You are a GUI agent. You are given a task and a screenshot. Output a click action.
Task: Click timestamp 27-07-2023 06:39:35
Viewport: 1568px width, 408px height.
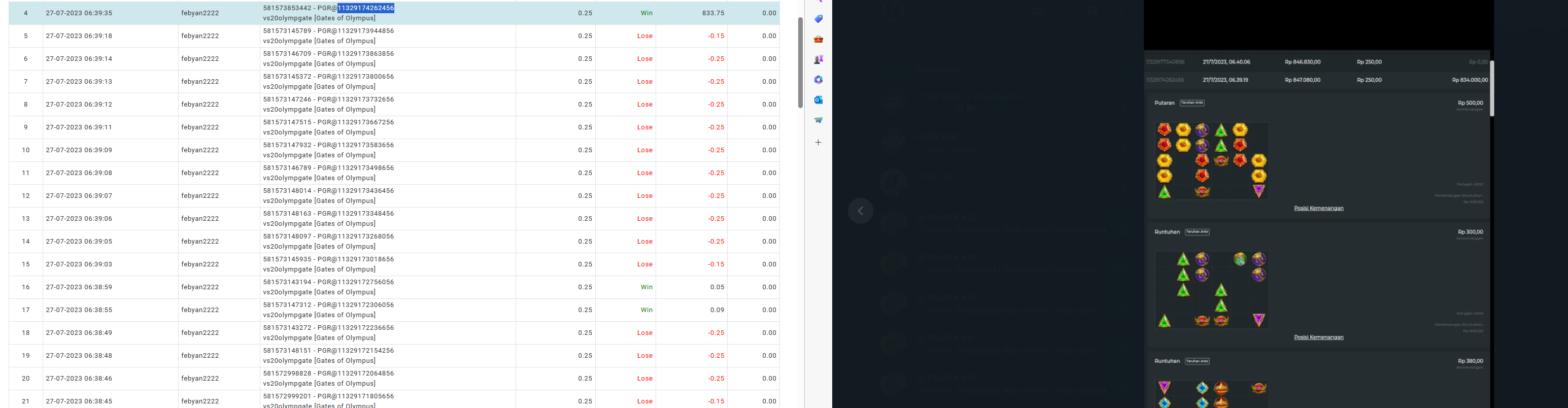tap(79, 13)
